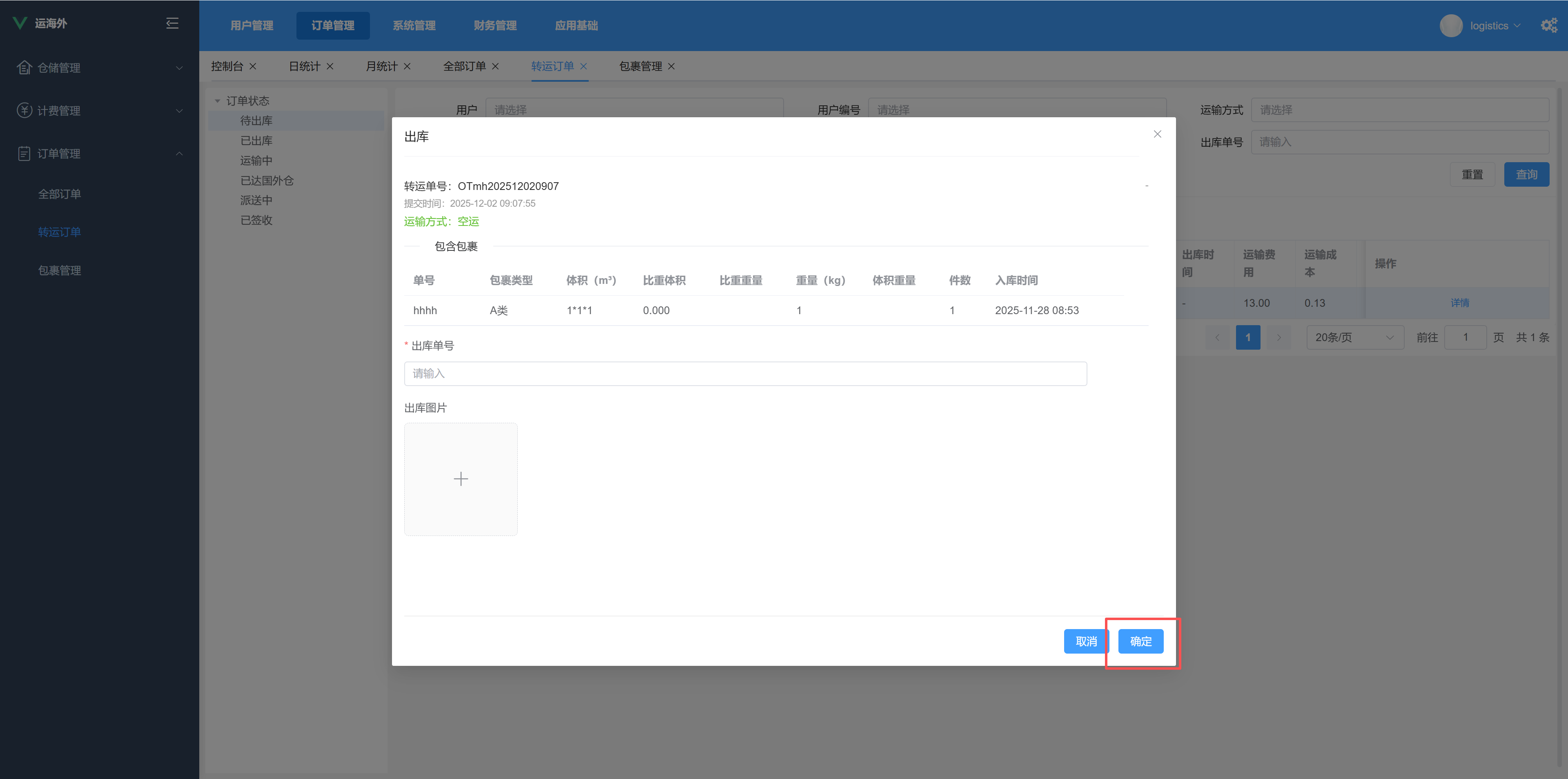
Task: Collapse the 订单管理 sidebar section
Action: coord(179,154)
